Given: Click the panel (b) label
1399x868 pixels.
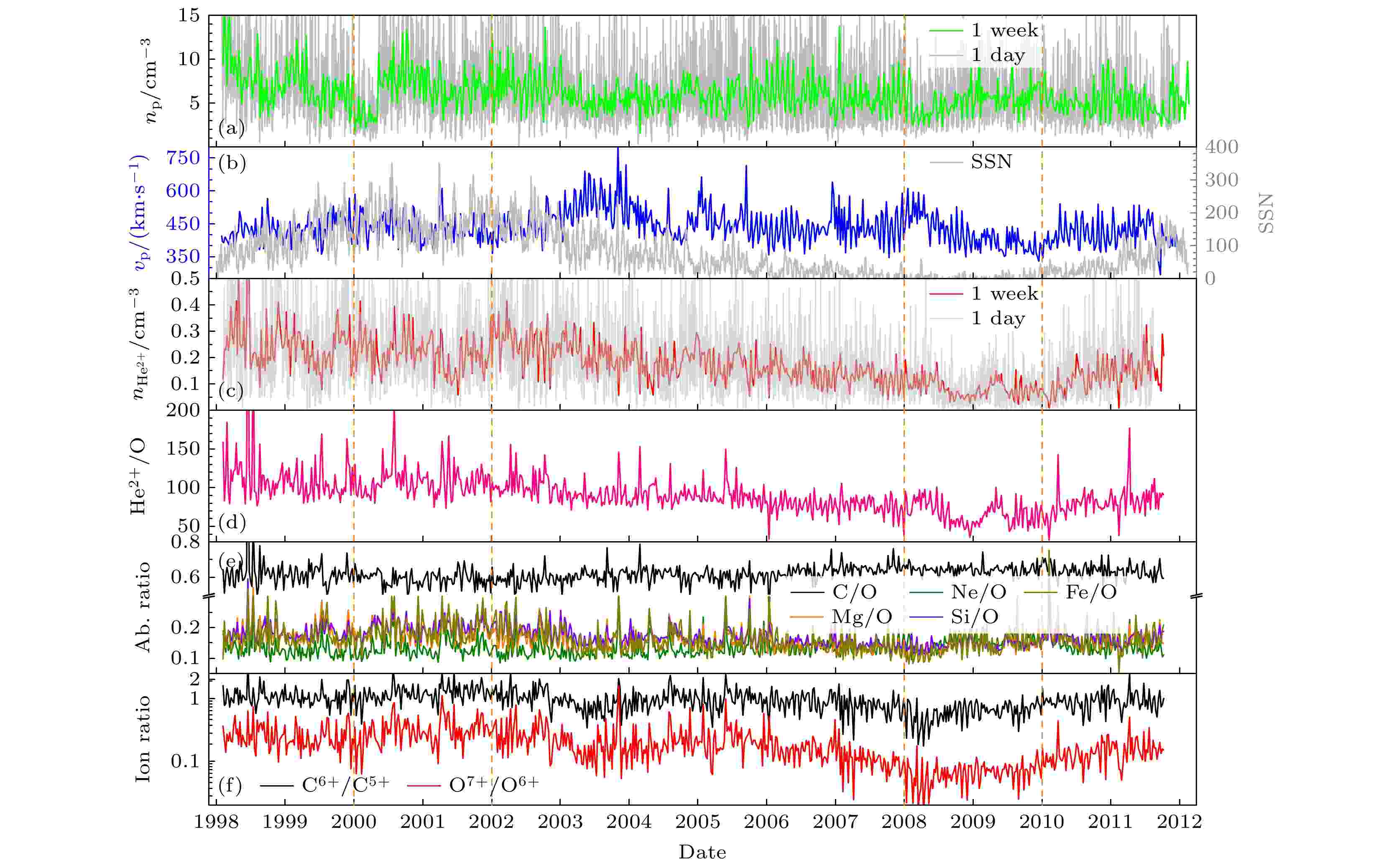Looking at the screenshot, I should click(232, 163).
